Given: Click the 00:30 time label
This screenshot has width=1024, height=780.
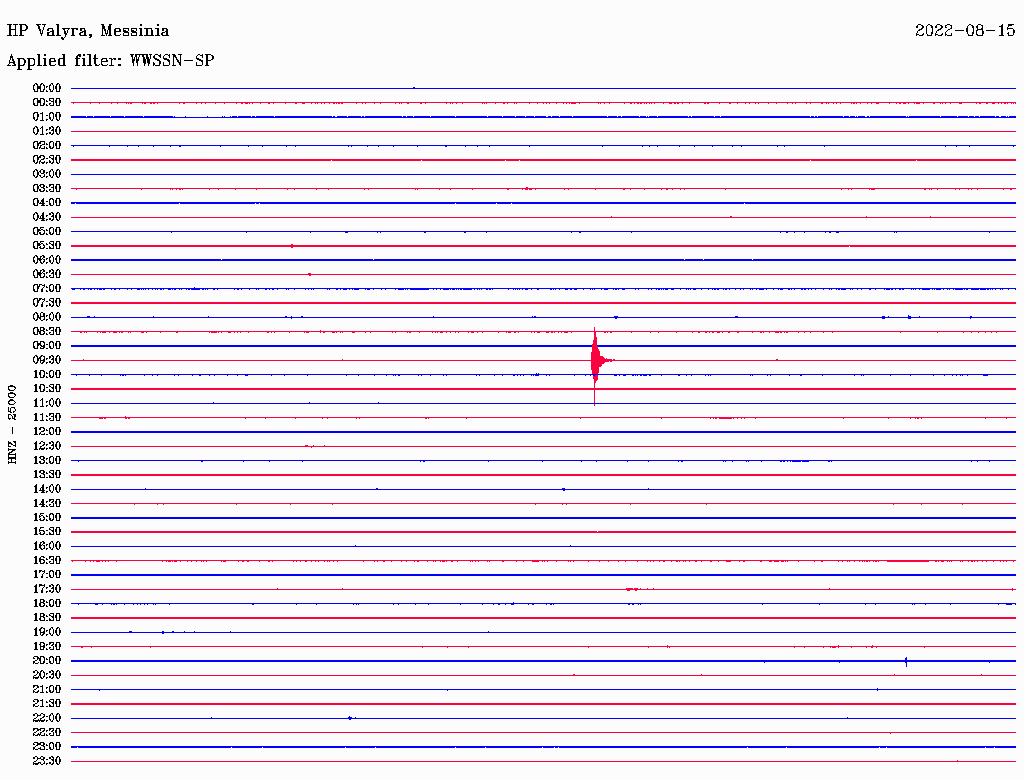Looking at the screenshot, I should tap(46, 103).
